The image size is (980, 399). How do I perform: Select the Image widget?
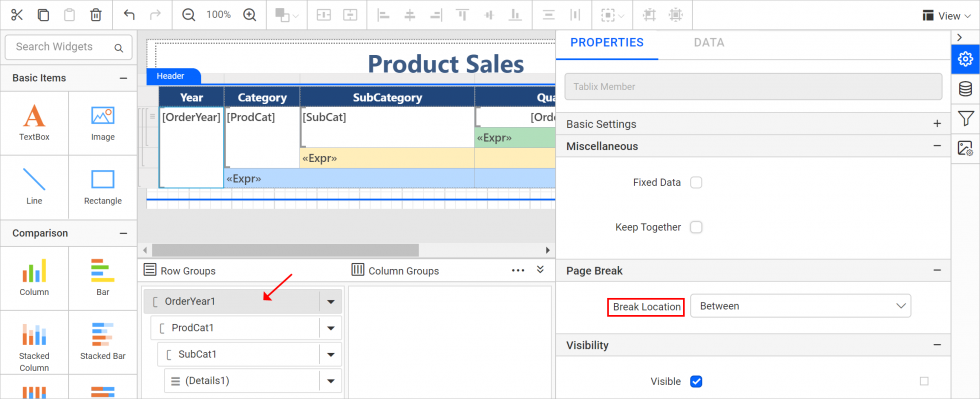102,123
